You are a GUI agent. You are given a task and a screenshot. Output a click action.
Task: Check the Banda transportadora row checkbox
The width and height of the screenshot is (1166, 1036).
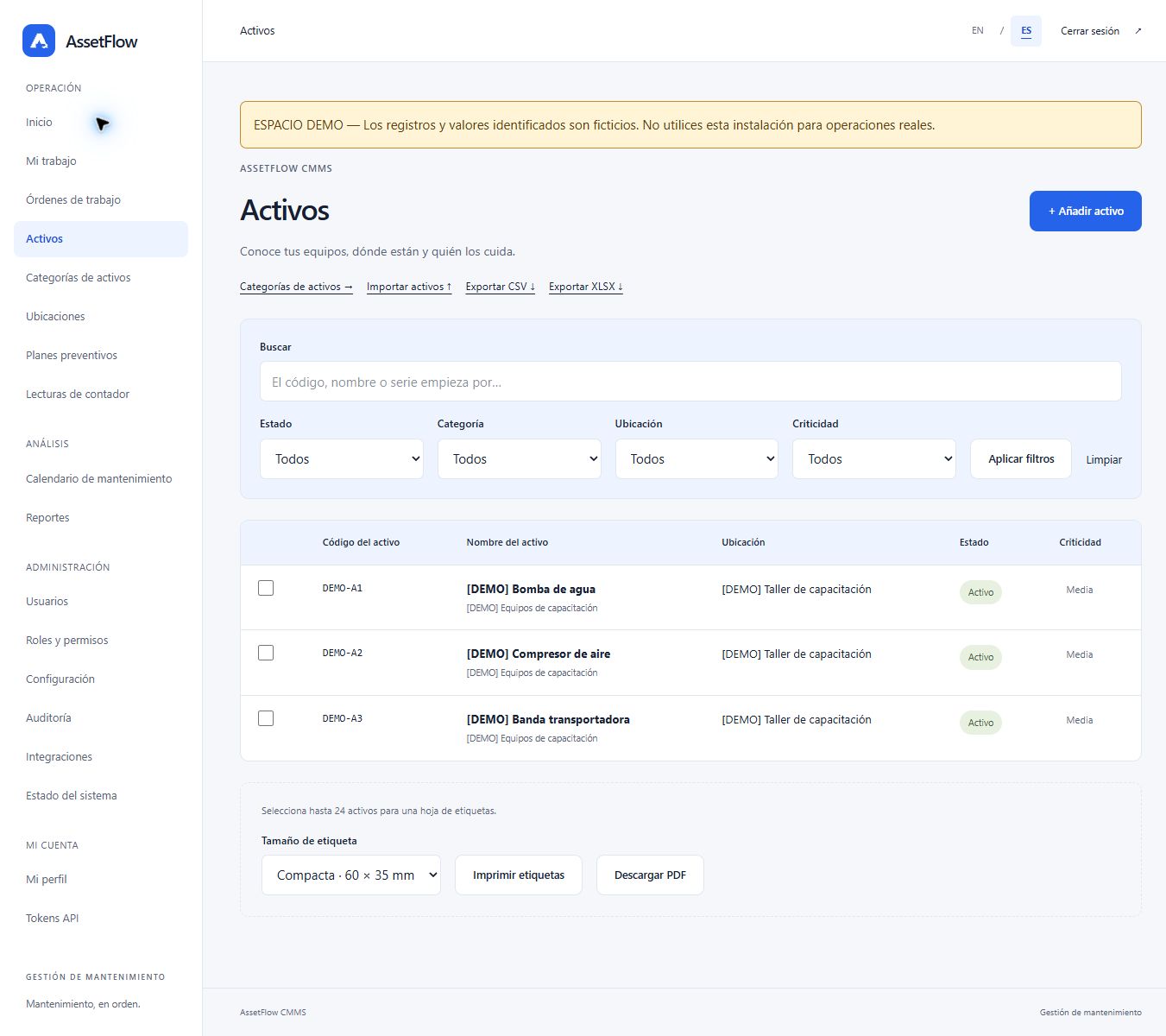266,718
